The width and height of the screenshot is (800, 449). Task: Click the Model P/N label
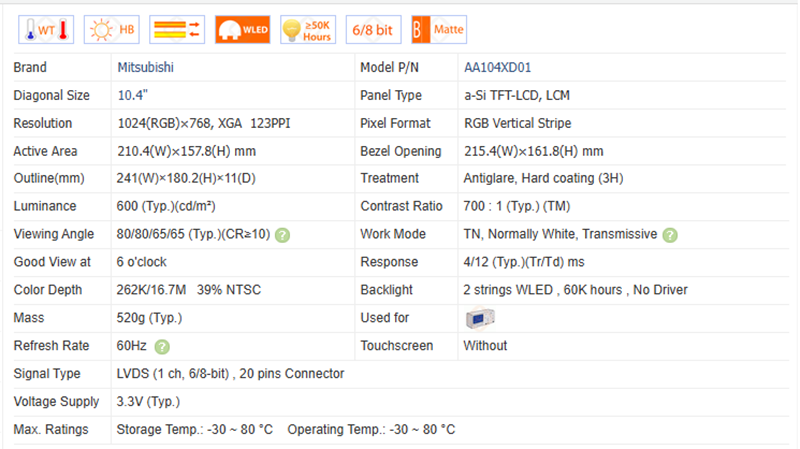[x=389, y=67]
